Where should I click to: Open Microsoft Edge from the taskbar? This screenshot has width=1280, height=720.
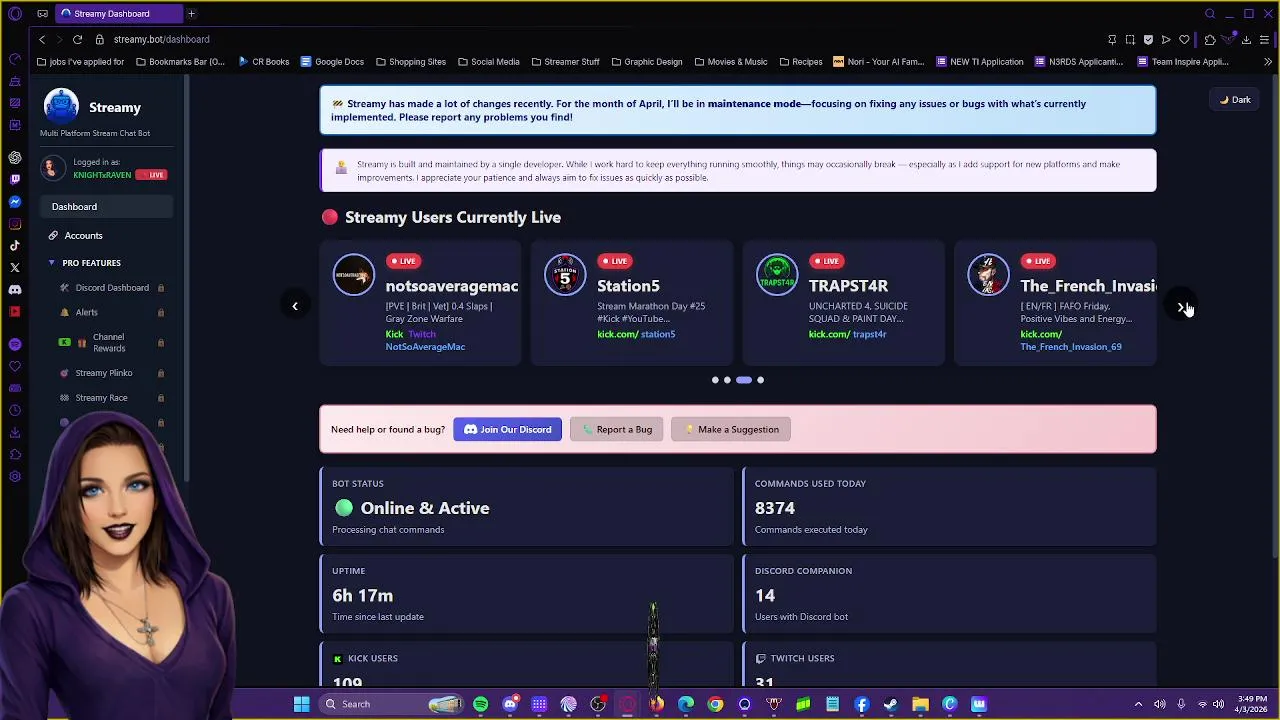(x=686, y=704)
